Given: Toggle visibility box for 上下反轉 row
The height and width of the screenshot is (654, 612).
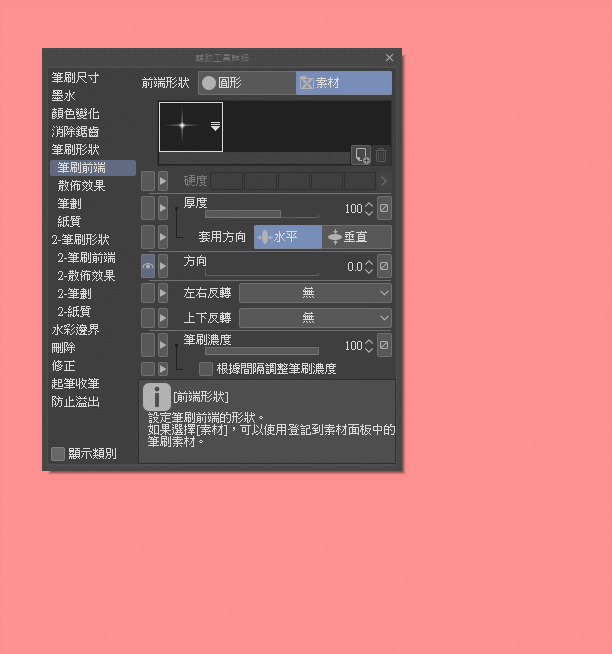Looking at the screenshot, I should tap(148, 318).
